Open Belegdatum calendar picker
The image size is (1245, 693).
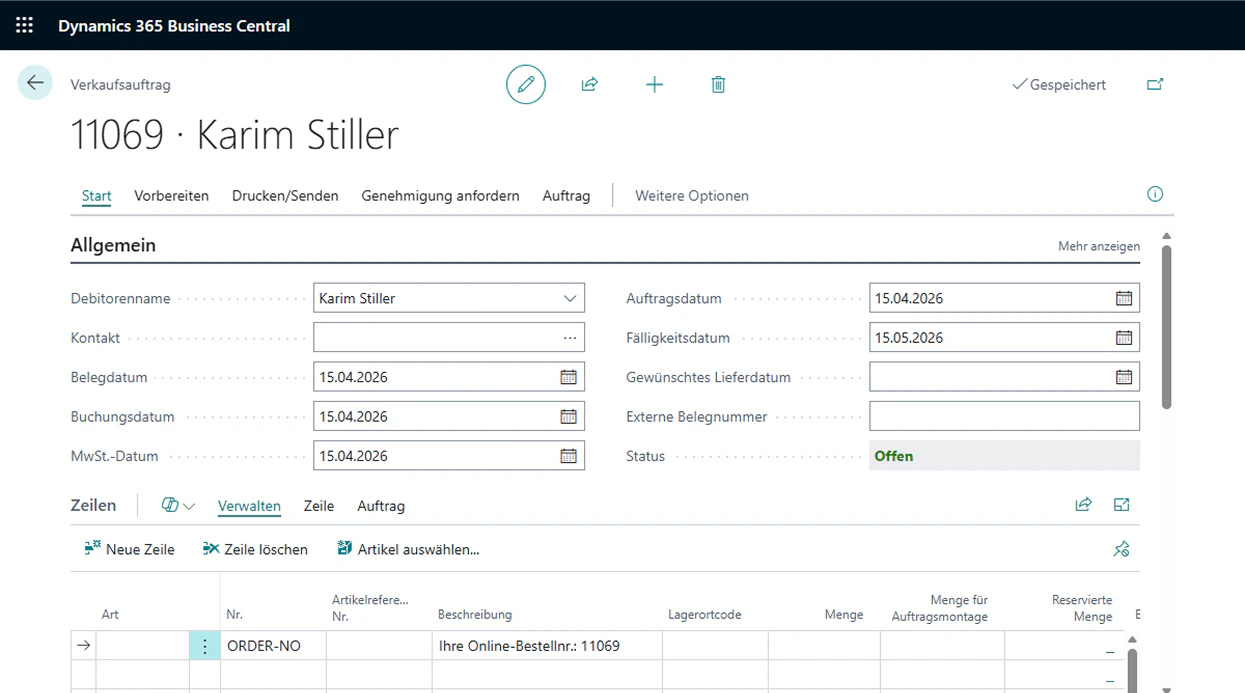[x=568, y=377]
